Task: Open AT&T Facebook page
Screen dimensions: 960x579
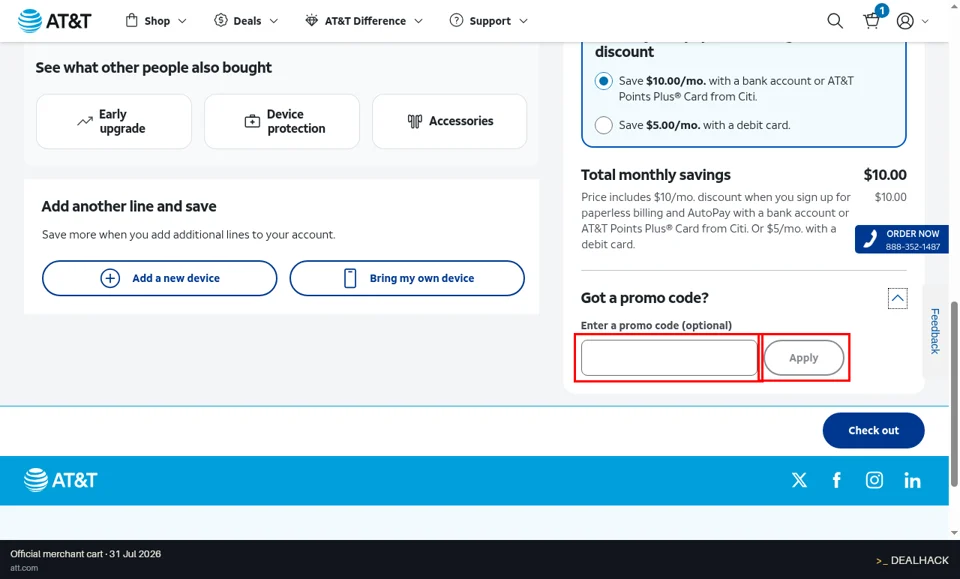Action: 836,480
